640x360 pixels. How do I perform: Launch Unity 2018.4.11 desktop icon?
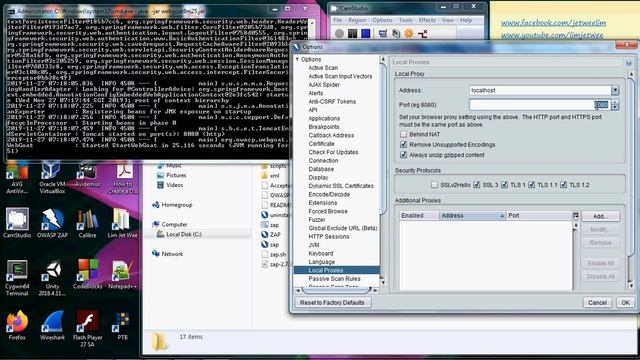coord(52,278)
